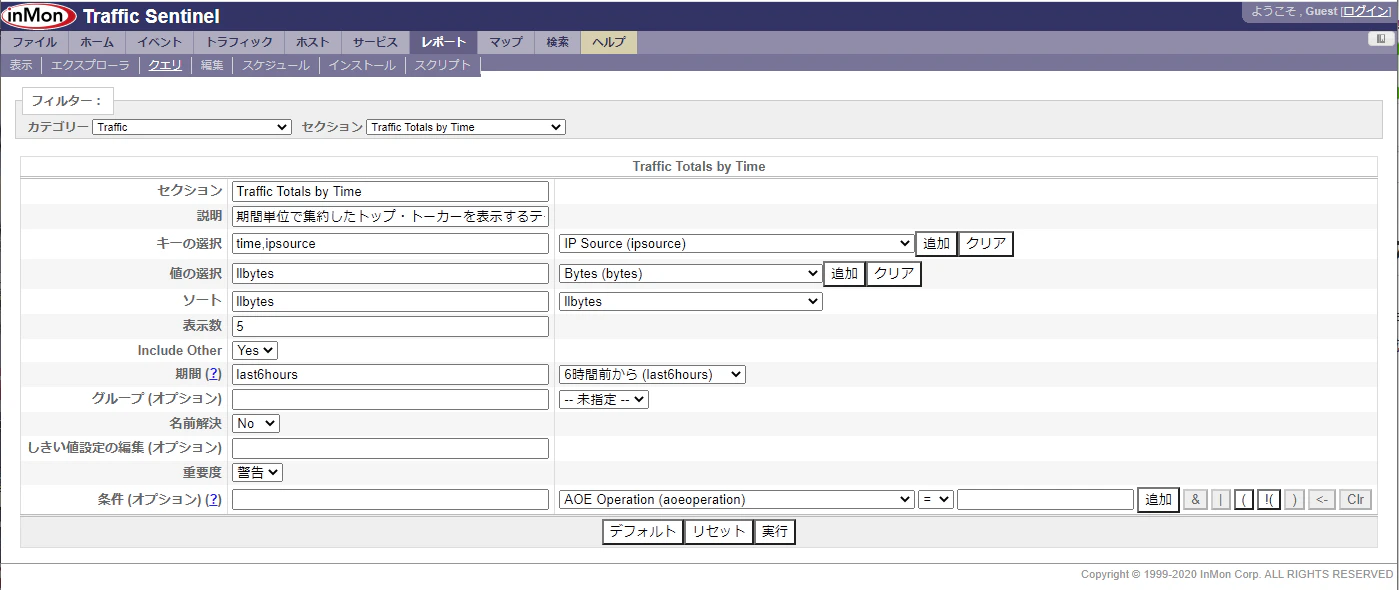Image resolution: width=1399 pixels, height=590 pixels.
Task: Select the クエリ sub-menu
Action: tap(165, 65)
